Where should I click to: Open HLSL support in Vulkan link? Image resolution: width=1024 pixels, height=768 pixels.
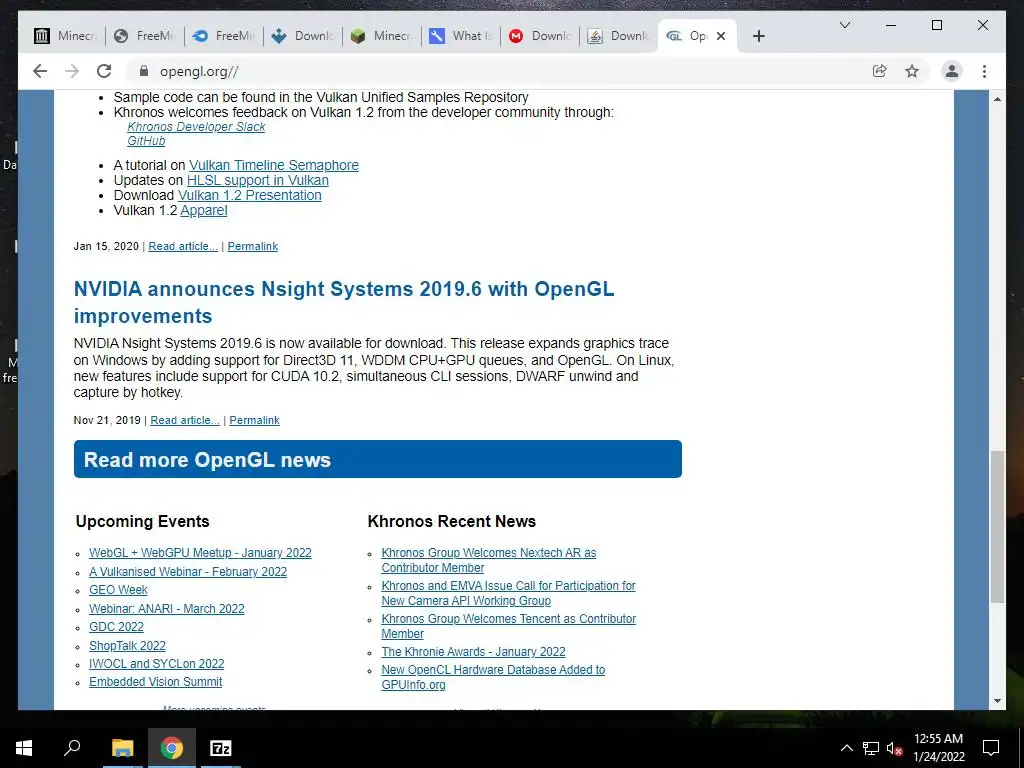pyautogui.click(x=257, y=180)
